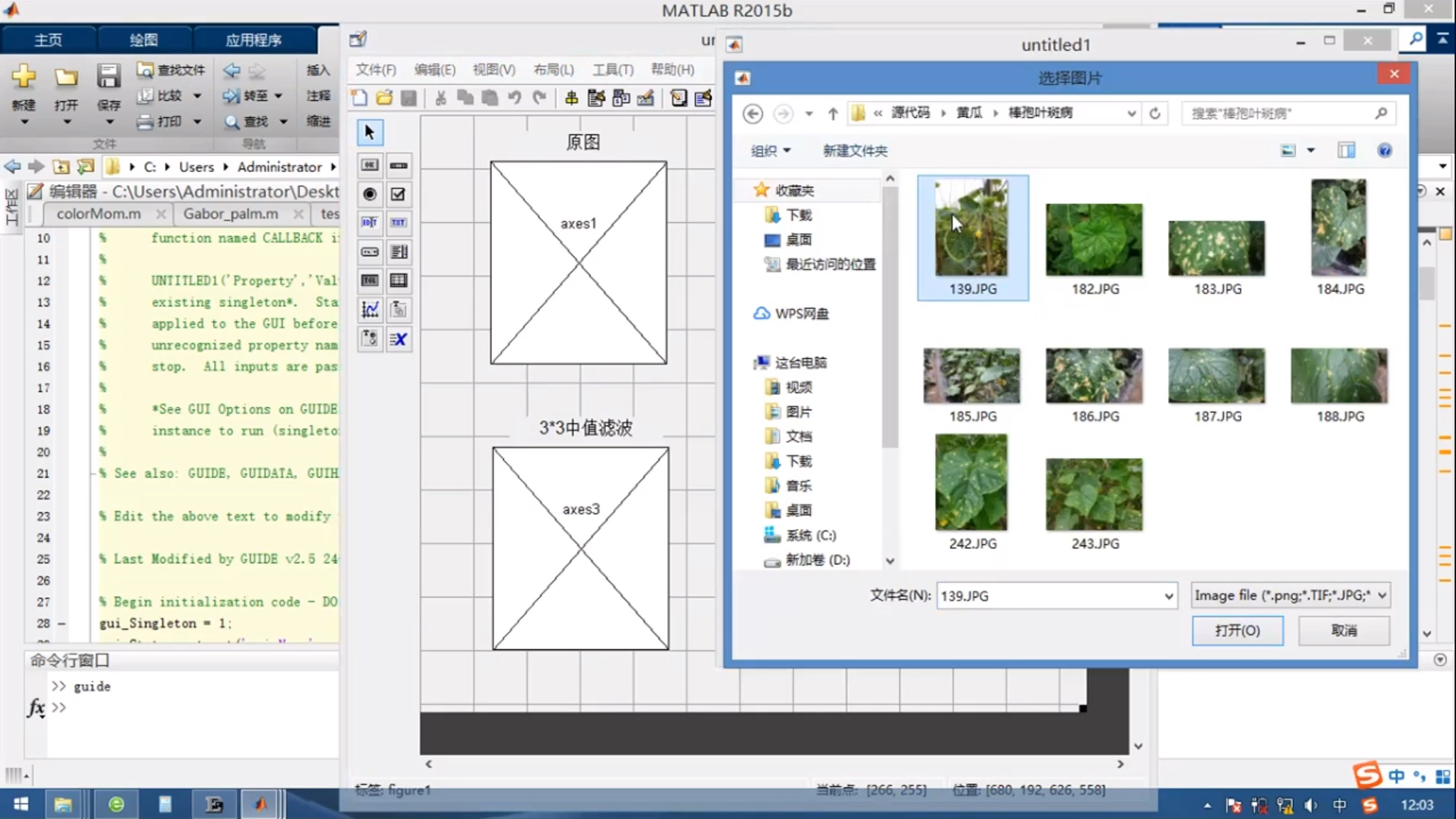The width and height of the screenshot is (1456, 819).
Task: Open the 布局(L) menu in GUIDE
Action: tap(552, 69)
